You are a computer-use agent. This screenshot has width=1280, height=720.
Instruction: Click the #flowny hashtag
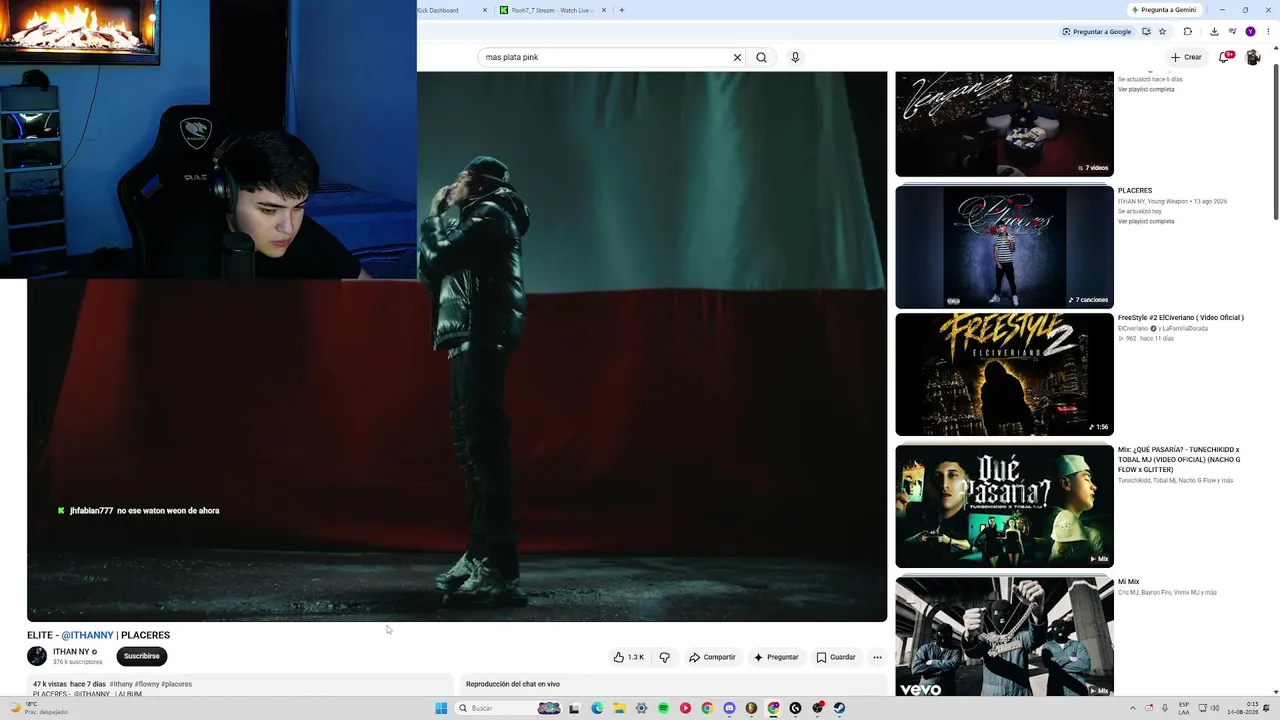(x=146, y=684)
